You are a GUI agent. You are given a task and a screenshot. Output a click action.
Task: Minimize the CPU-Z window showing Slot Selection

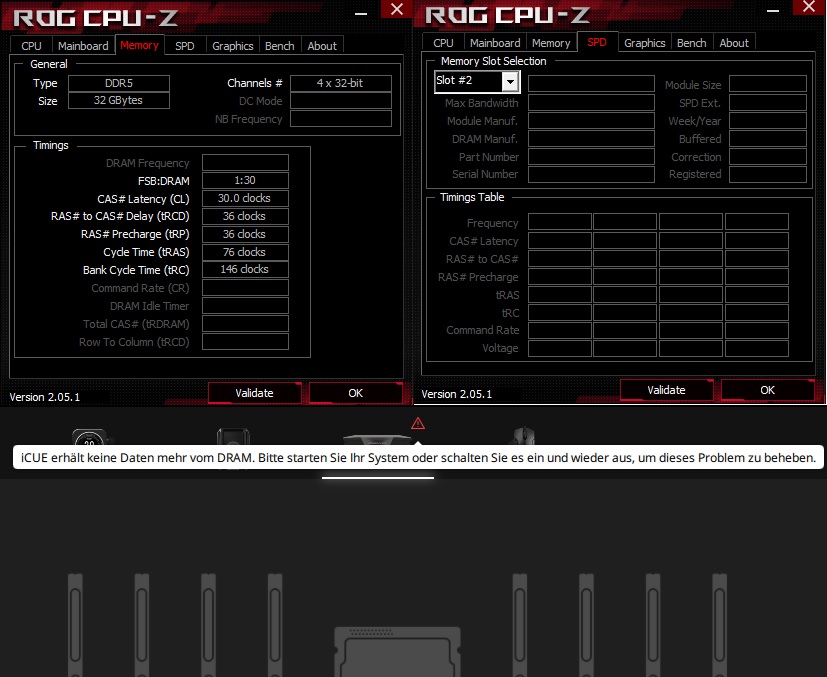pyautogui.click(x=773, y=11)
